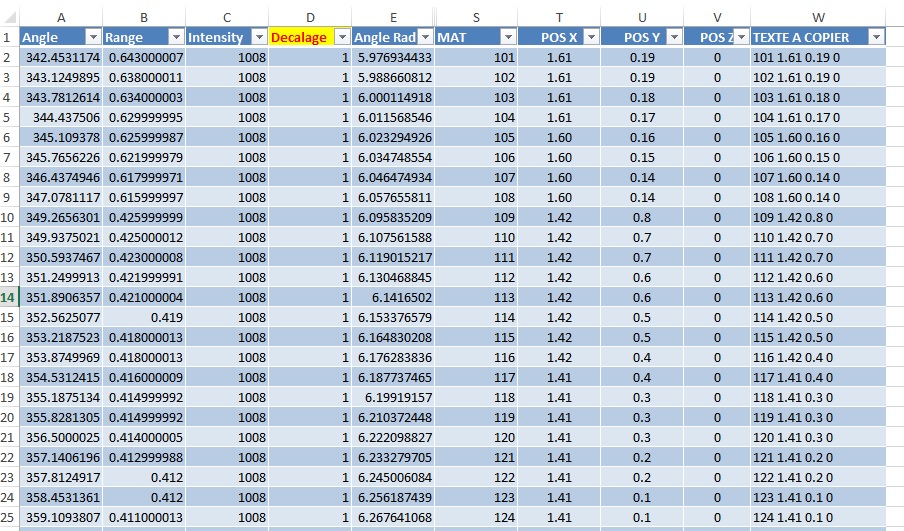
Task: Select row 14 header
Action: pos(9,297)
